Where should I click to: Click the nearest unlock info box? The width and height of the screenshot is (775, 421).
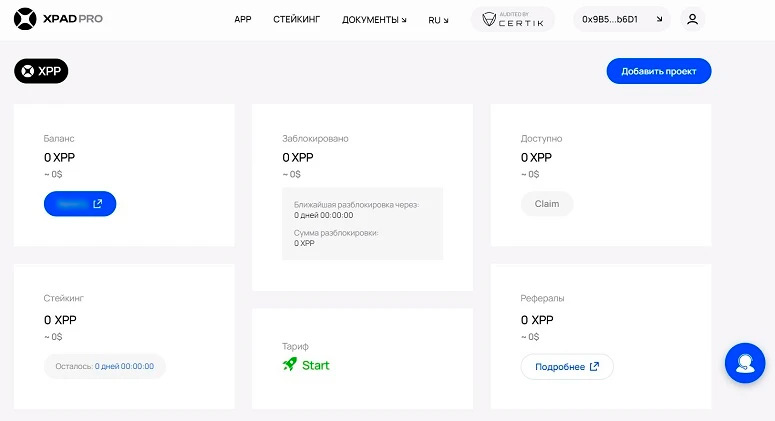click(x=362, y=223)
